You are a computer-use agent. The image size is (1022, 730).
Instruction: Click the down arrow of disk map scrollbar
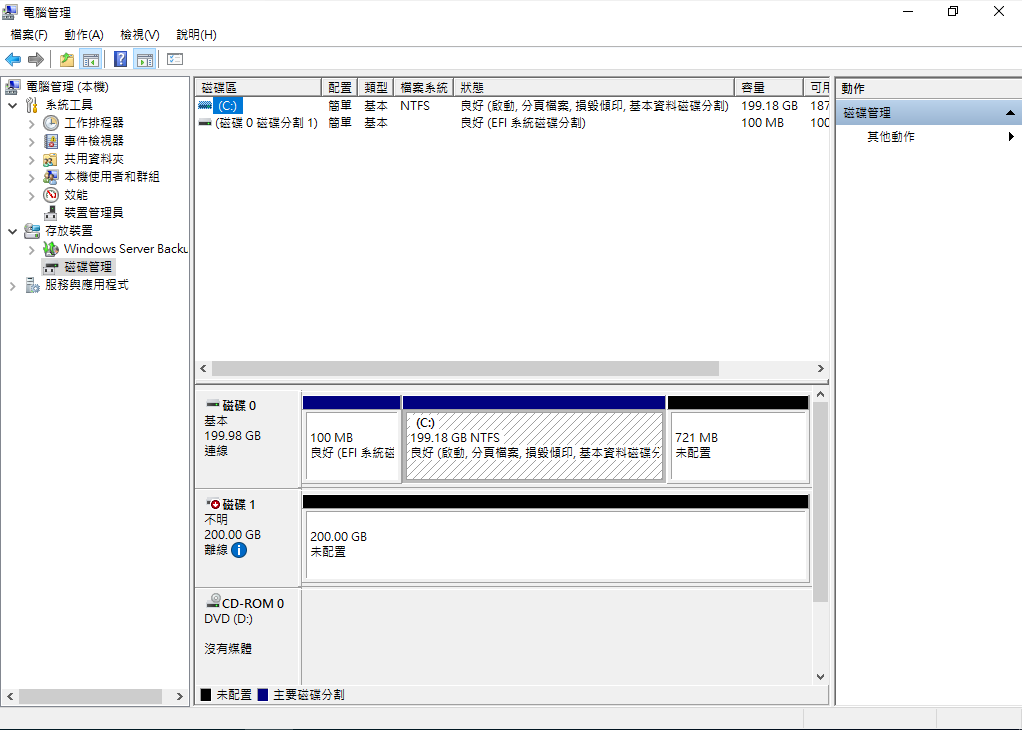click(821, 677)
